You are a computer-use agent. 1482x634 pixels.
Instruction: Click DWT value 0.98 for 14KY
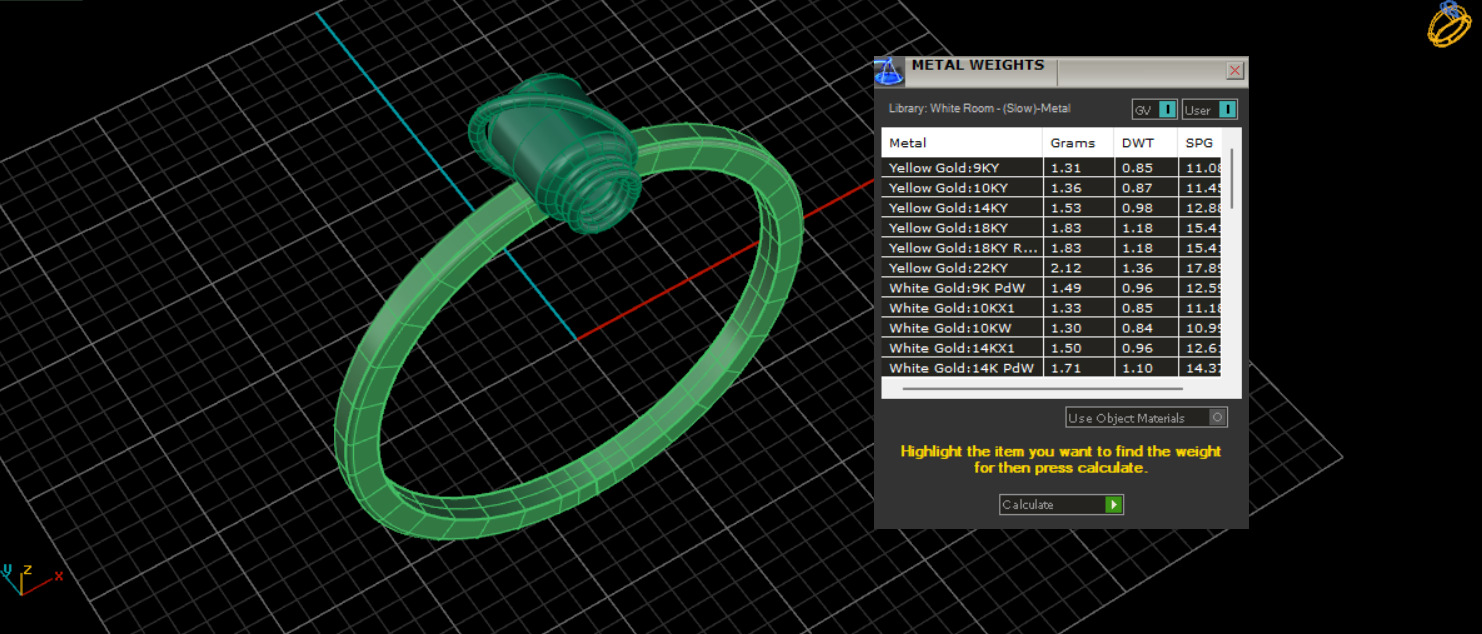[x=1137, y=208]
